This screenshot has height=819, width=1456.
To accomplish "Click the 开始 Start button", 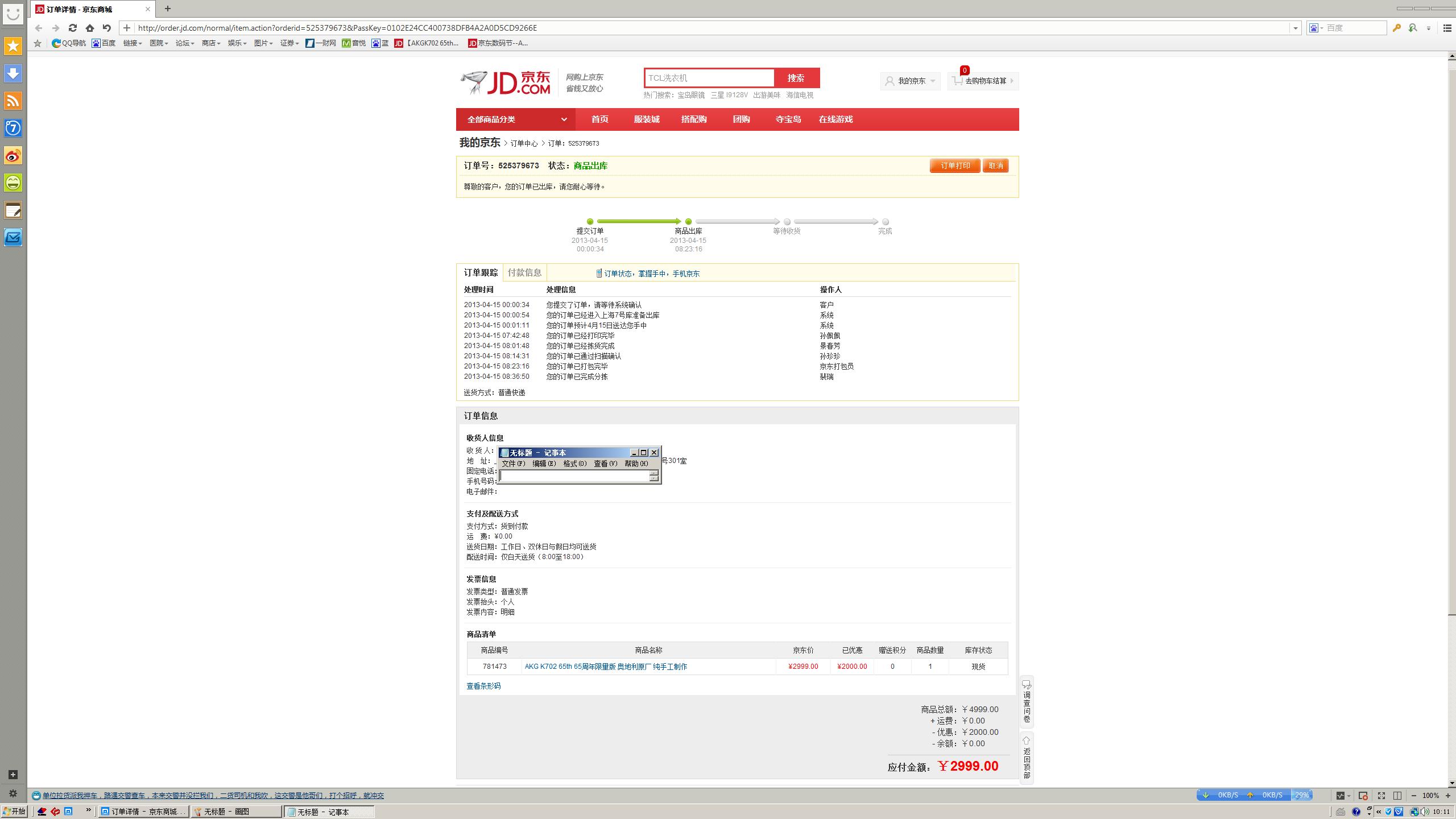I will tap(14, 812).
